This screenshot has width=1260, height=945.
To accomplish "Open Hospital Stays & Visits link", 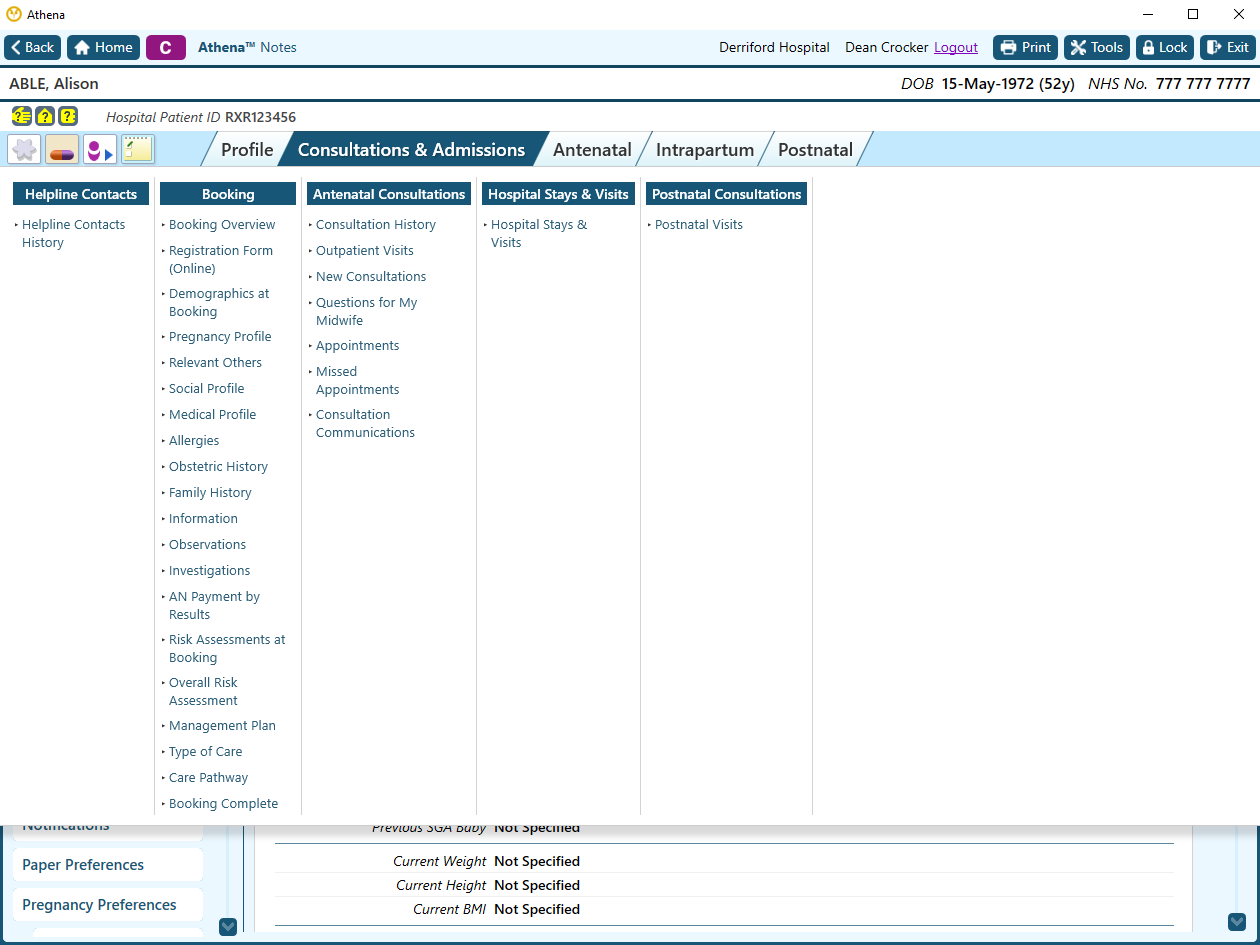I will (x=538, y=234).
